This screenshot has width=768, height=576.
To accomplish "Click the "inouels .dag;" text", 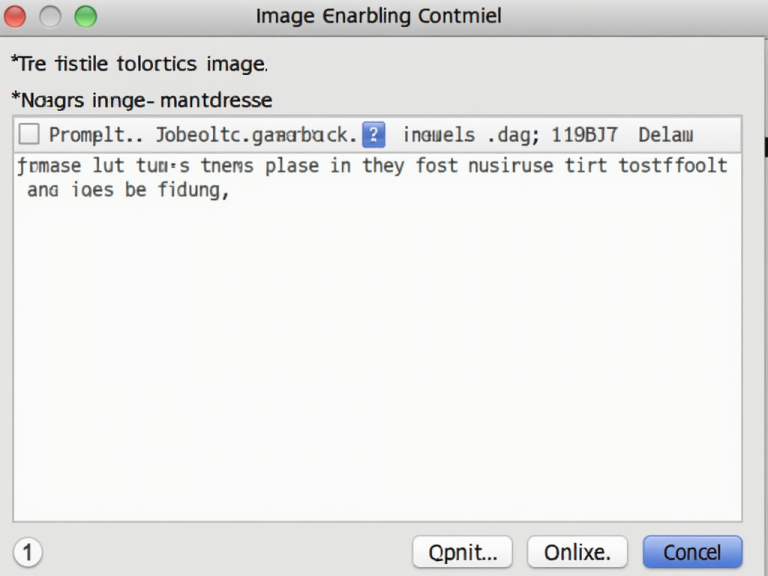I will 471,135.
